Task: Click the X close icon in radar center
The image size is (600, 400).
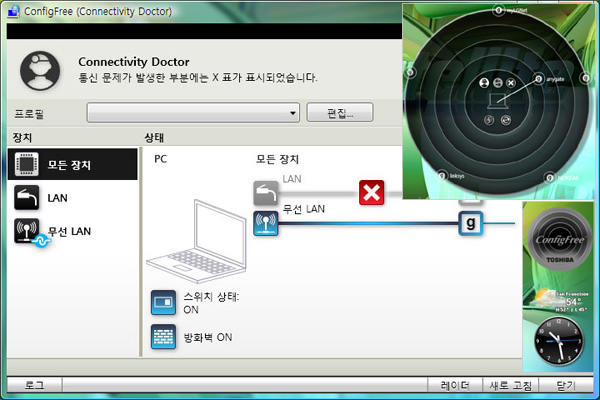Action: (x=511, y=83)
